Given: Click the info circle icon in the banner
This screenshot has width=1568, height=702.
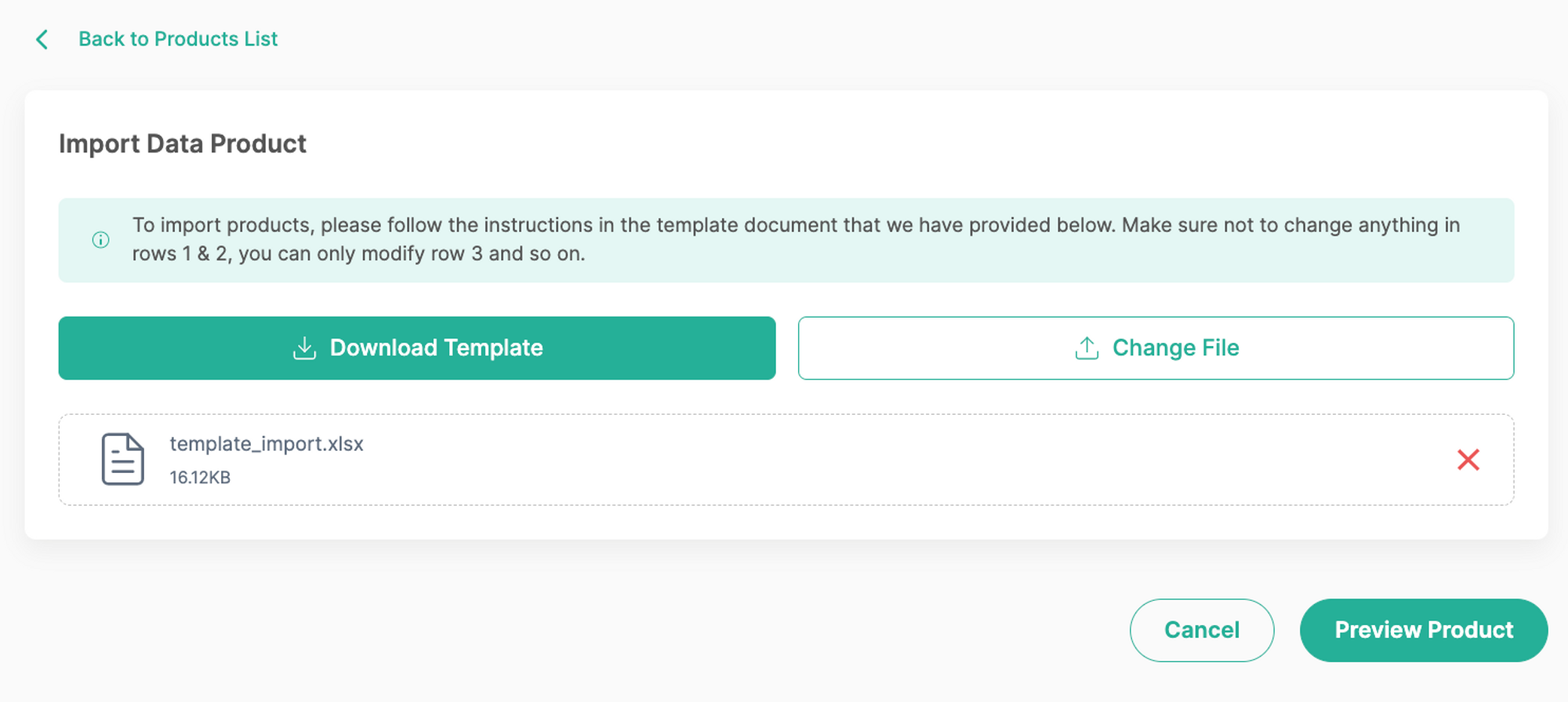Looking at the screenshot, I should click(x=101, y=240).
